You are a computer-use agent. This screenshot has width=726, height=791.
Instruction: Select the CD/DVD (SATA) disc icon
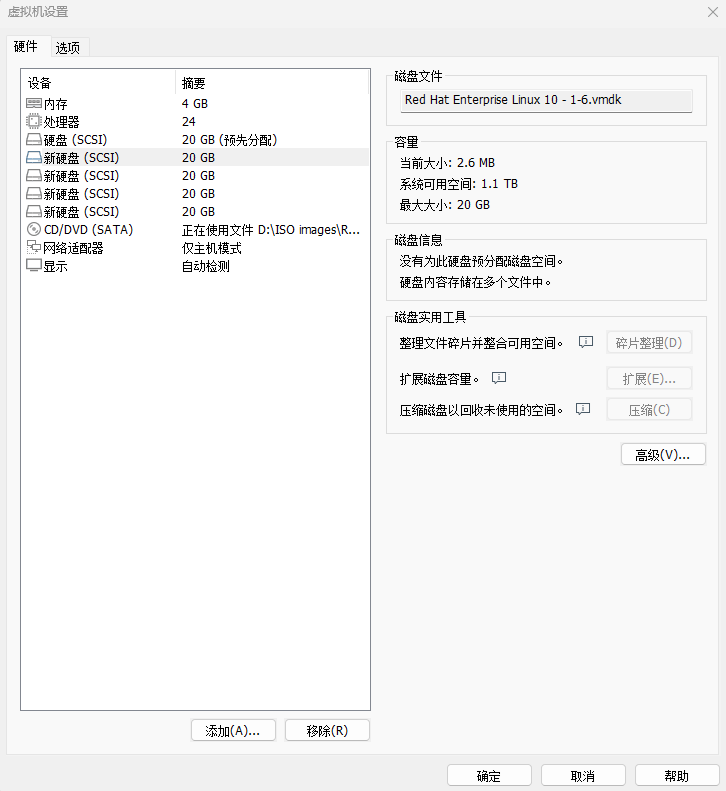(x=33, y=229)
